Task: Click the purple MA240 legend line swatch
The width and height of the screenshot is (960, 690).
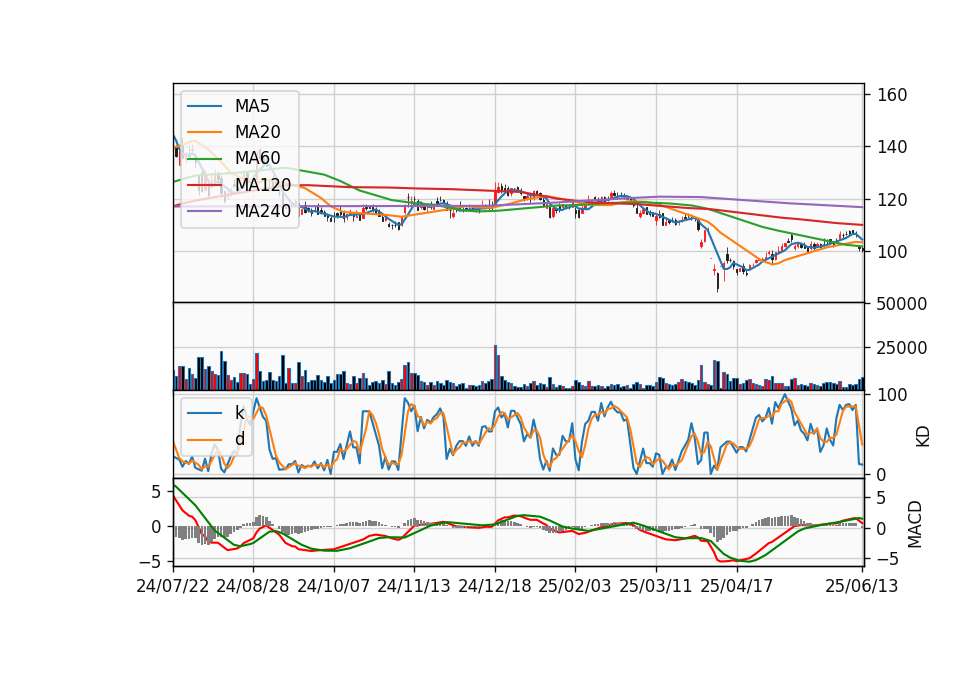Action: click(204, 211)
